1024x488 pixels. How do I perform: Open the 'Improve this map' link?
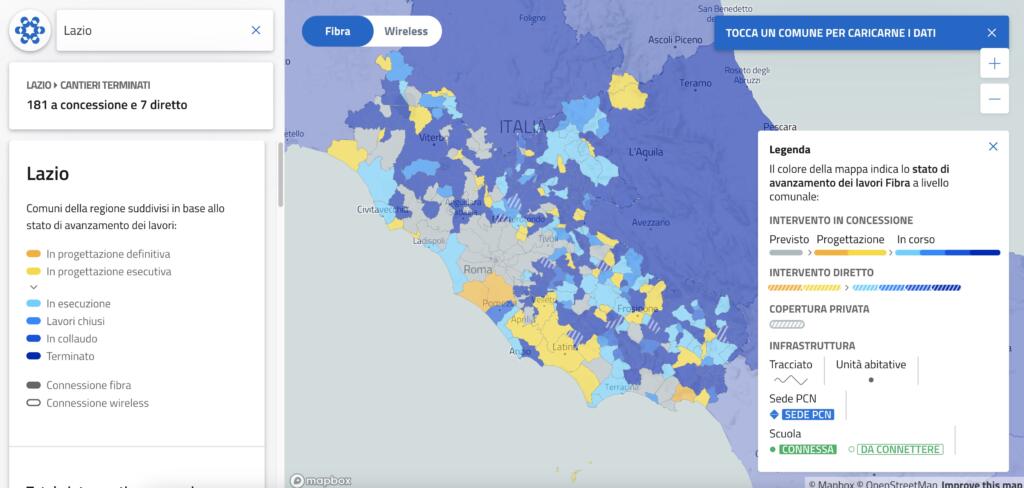pos(982,484)
